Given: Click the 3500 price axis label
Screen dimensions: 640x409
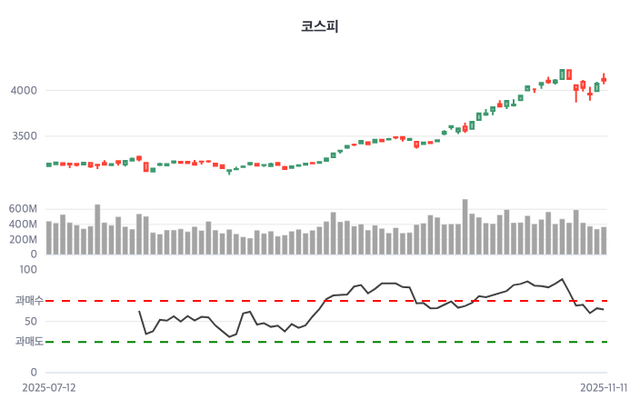Looking at the screenshot, I should point(23,136).
